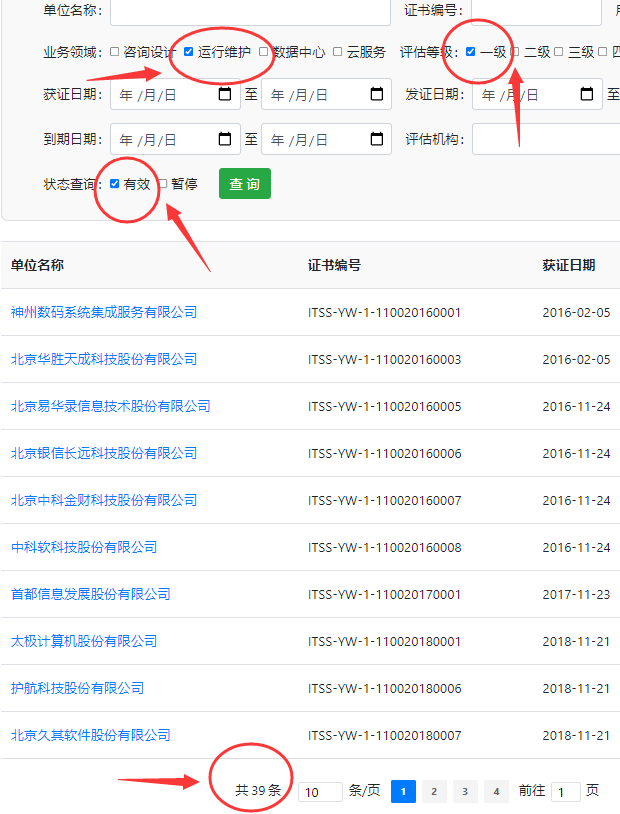620x814 pixels.
Task: Uncheck the 有效 status checkbox
Action: 115,183
